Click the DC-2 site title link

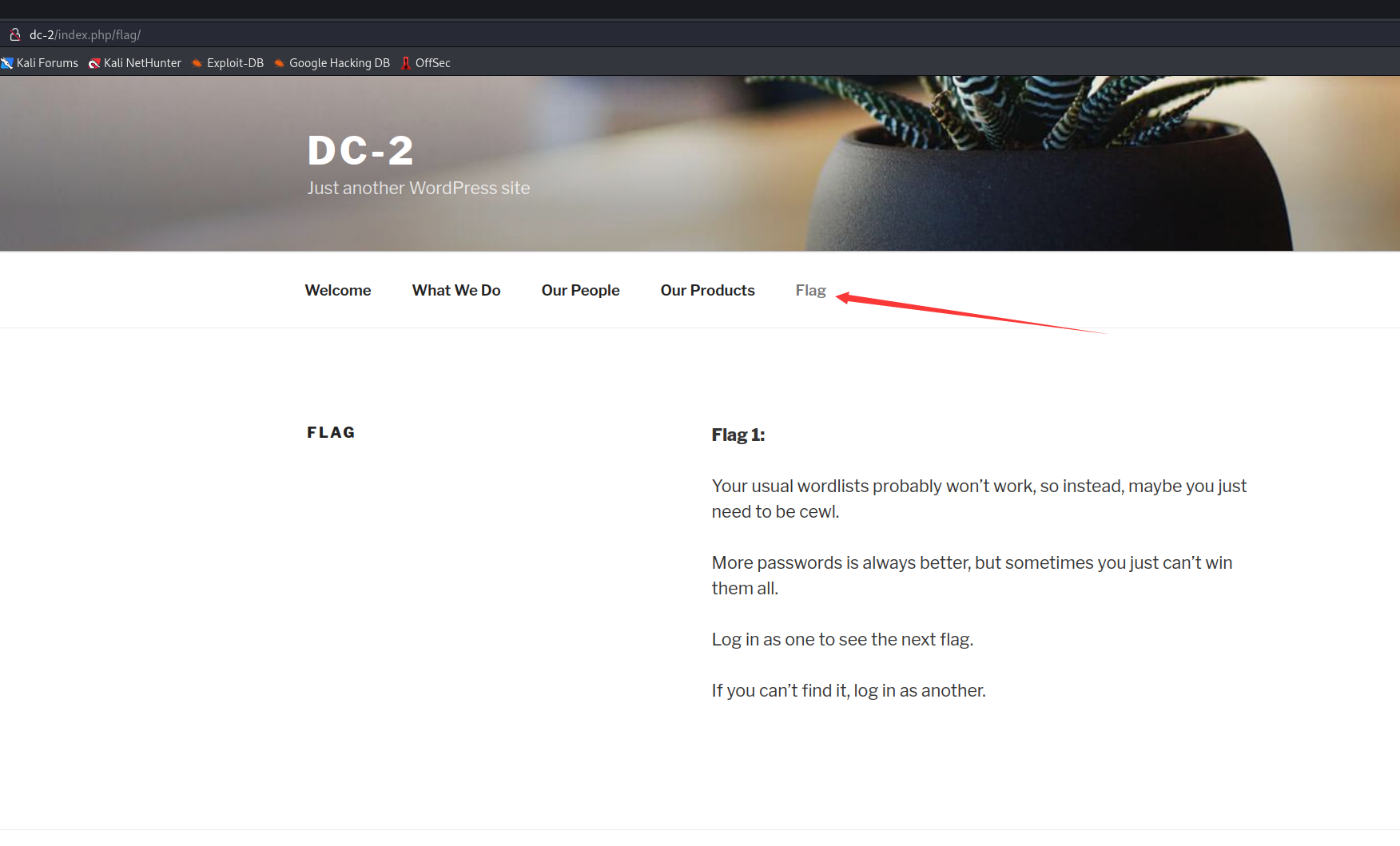tap(360, 150)
